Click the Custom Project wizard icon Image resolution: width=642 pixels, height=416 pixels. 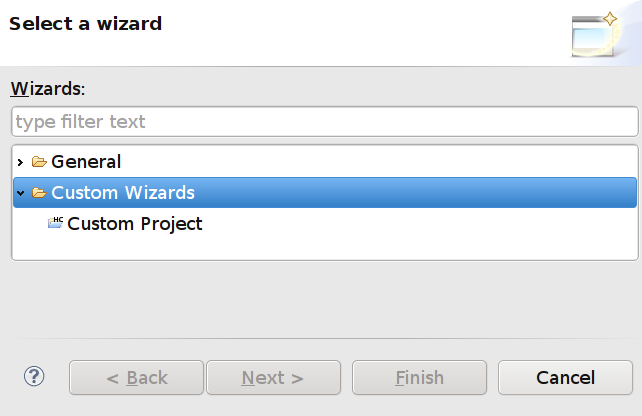[x=55, y=224]
